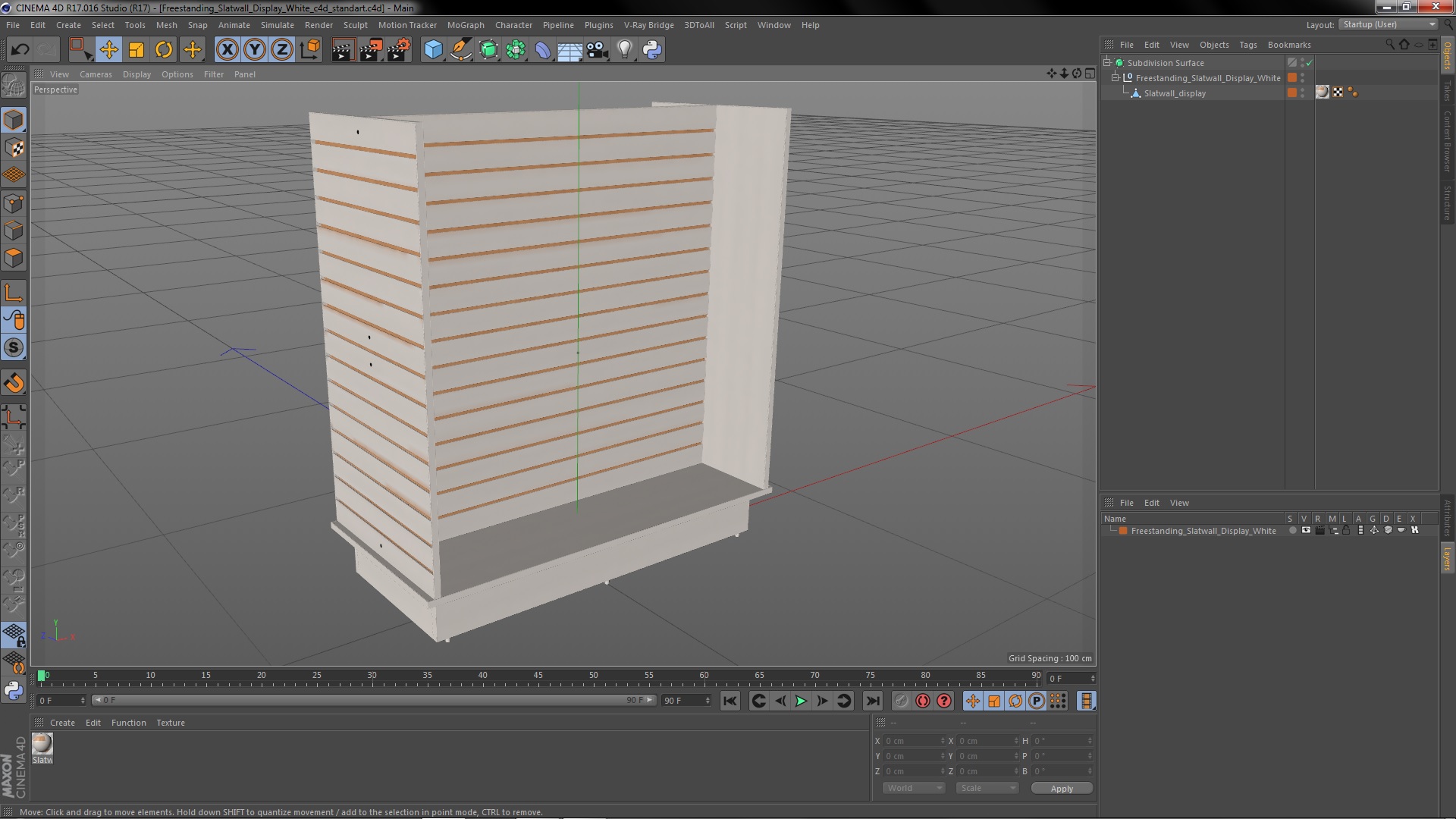Open the Spline Pen tool

tap(460, 50)
